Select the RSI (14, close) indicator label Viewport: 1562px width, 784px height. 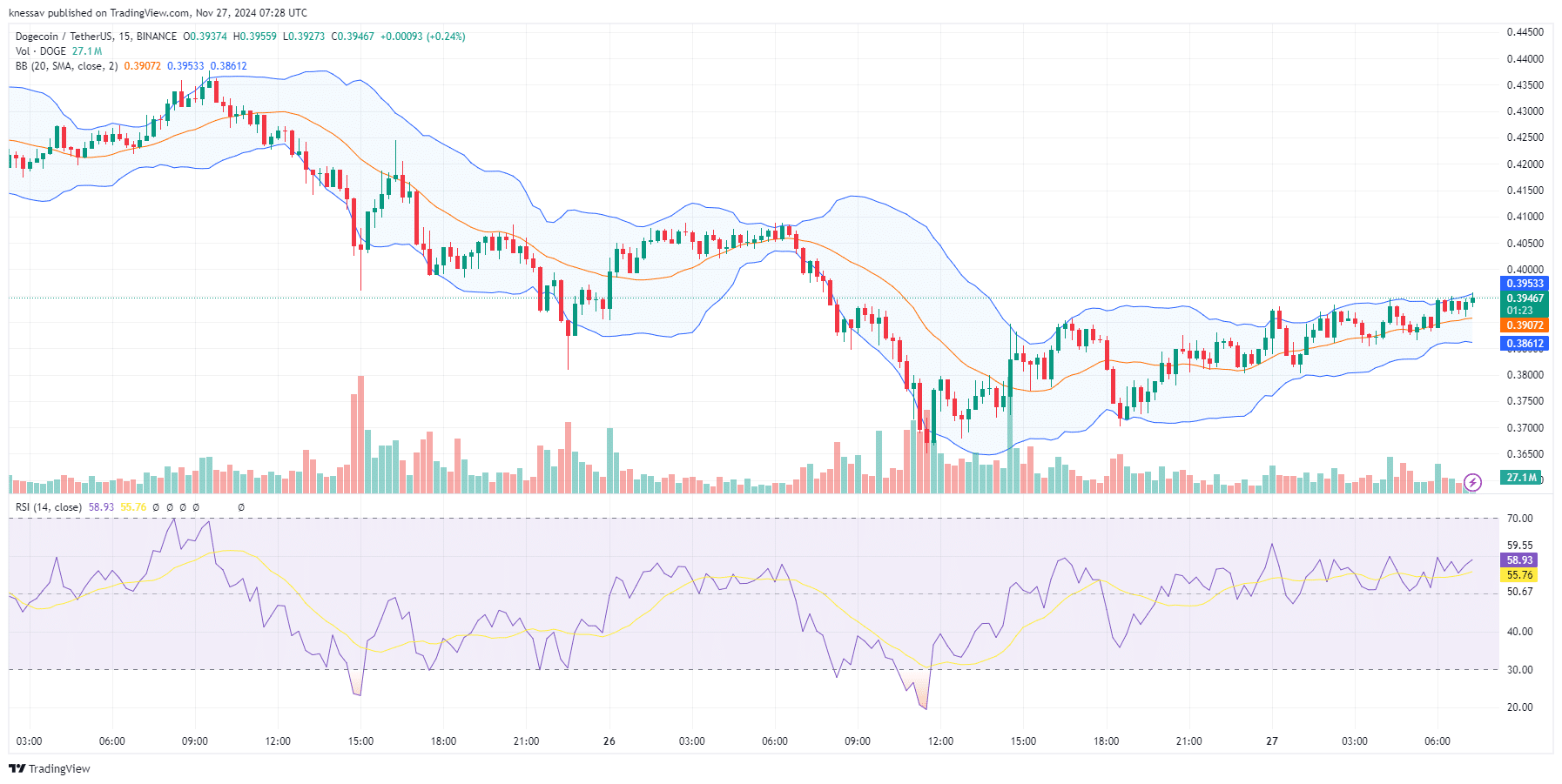(x=49, y=507)
